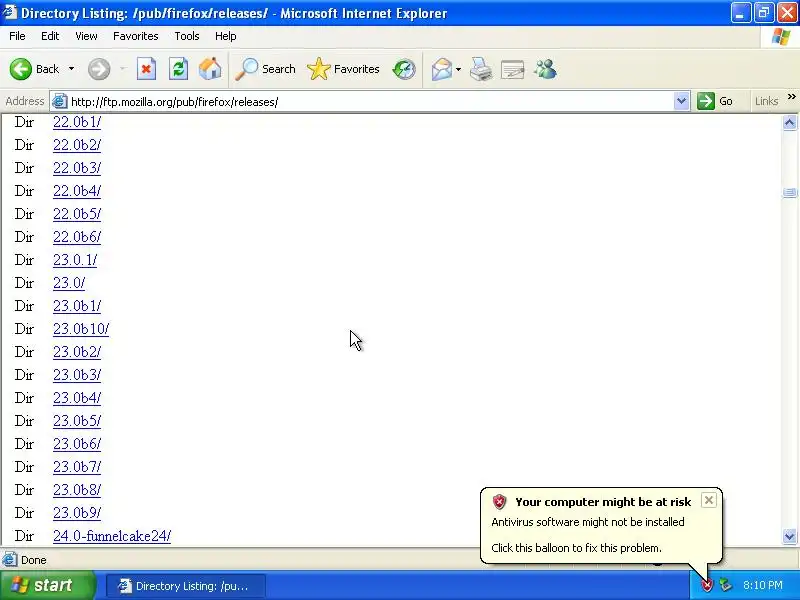Viewport: 800px width, 600px height.
Task: Open the 23.0b8/ directory link
Action: tap(77, 489)
